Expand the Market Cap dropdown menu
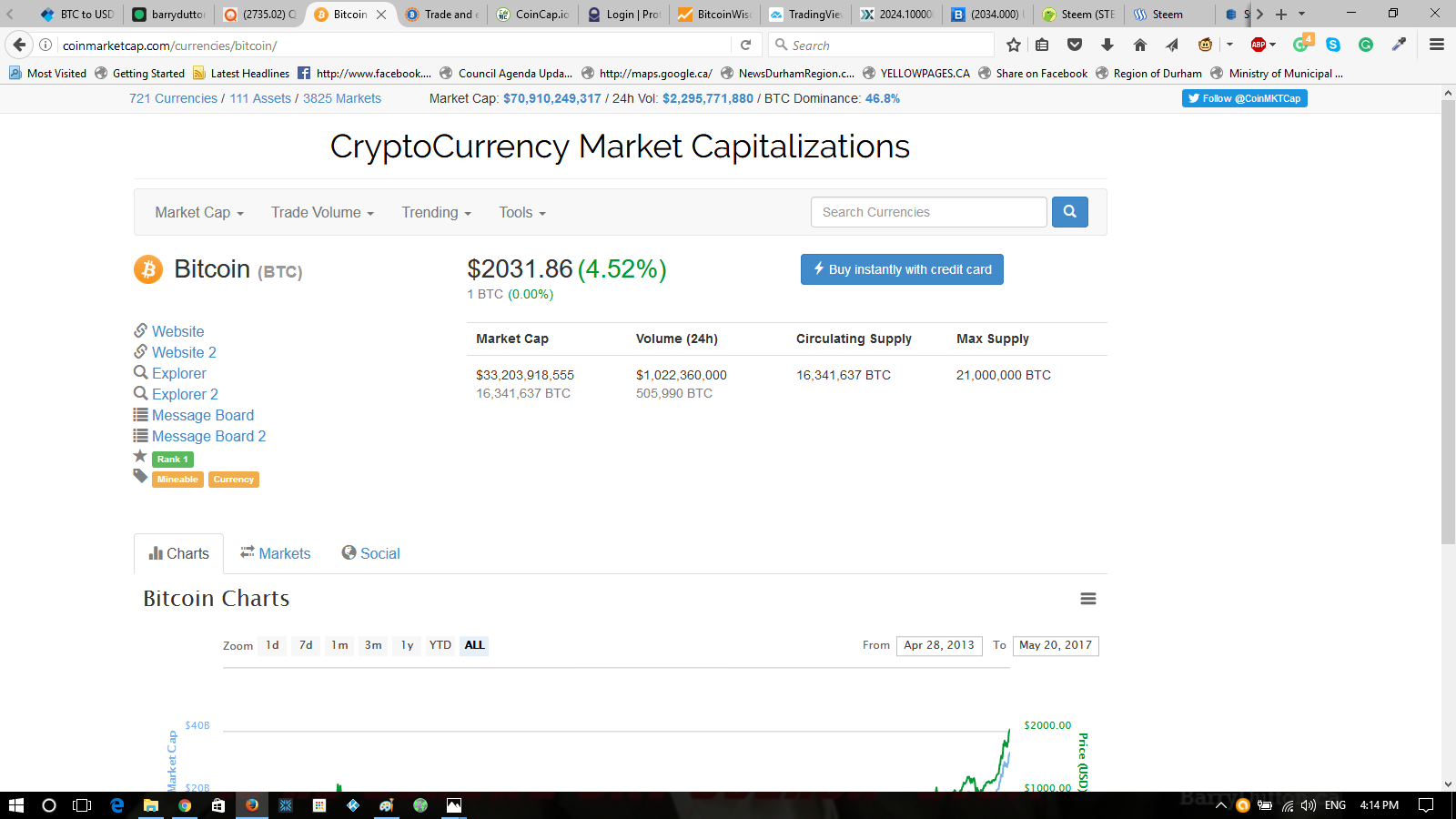This screenshot has height=819, width=1456. point(199,212)
